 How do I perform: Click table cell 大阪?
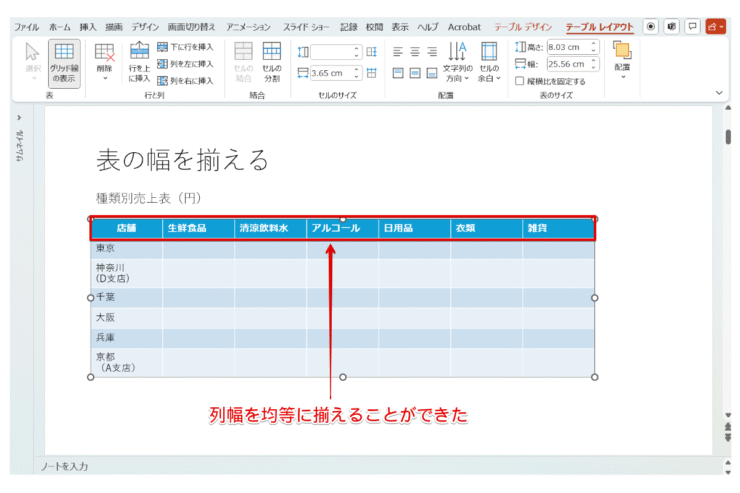(126, 318)
